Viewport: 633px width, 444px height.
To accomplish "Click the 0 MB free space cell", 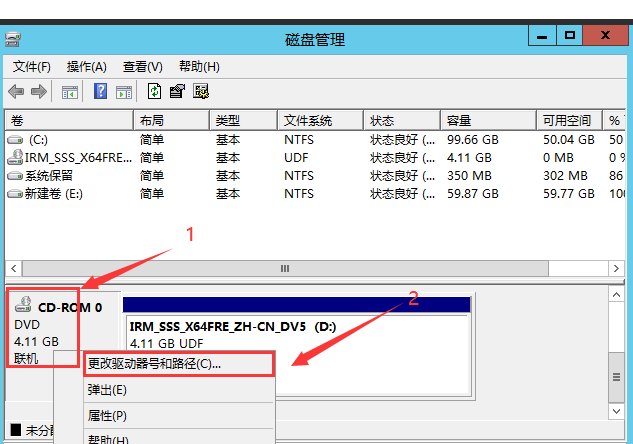I will tap(558, 157).
